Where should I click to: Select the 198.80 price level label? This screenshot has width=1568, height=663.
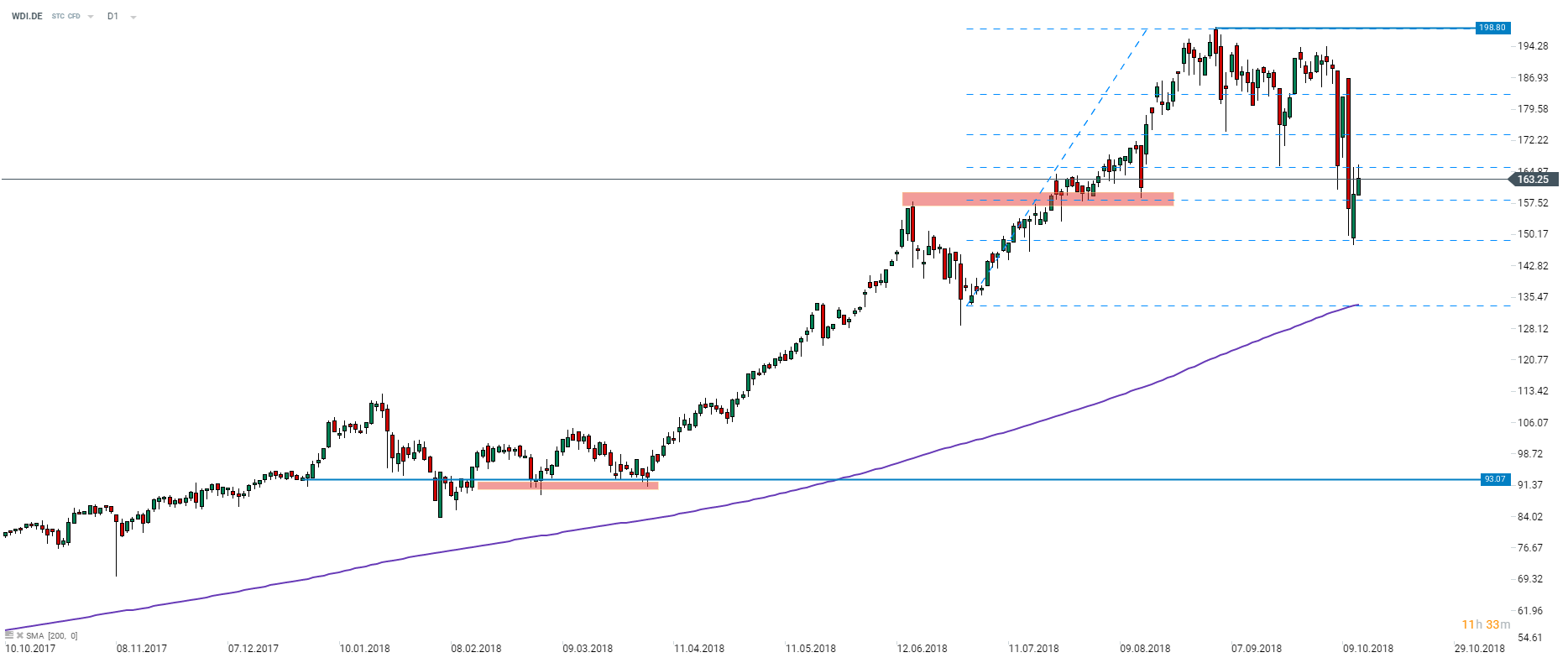tap(1492, 28)
